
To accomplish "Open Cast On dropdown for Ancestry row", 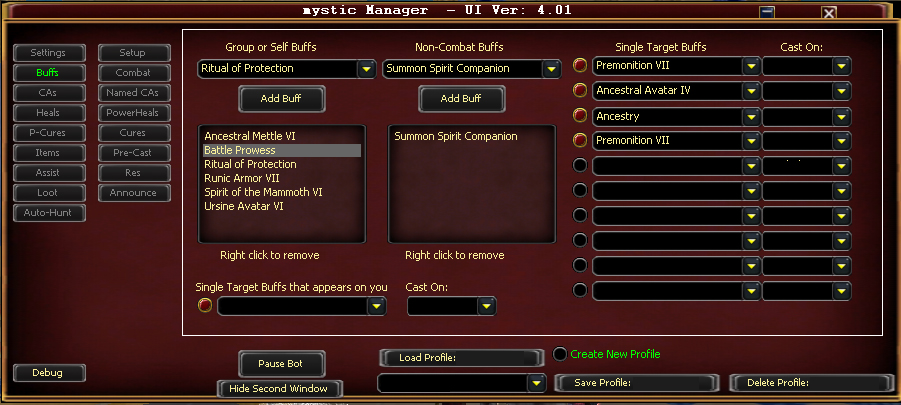I will tap(841, 117).
